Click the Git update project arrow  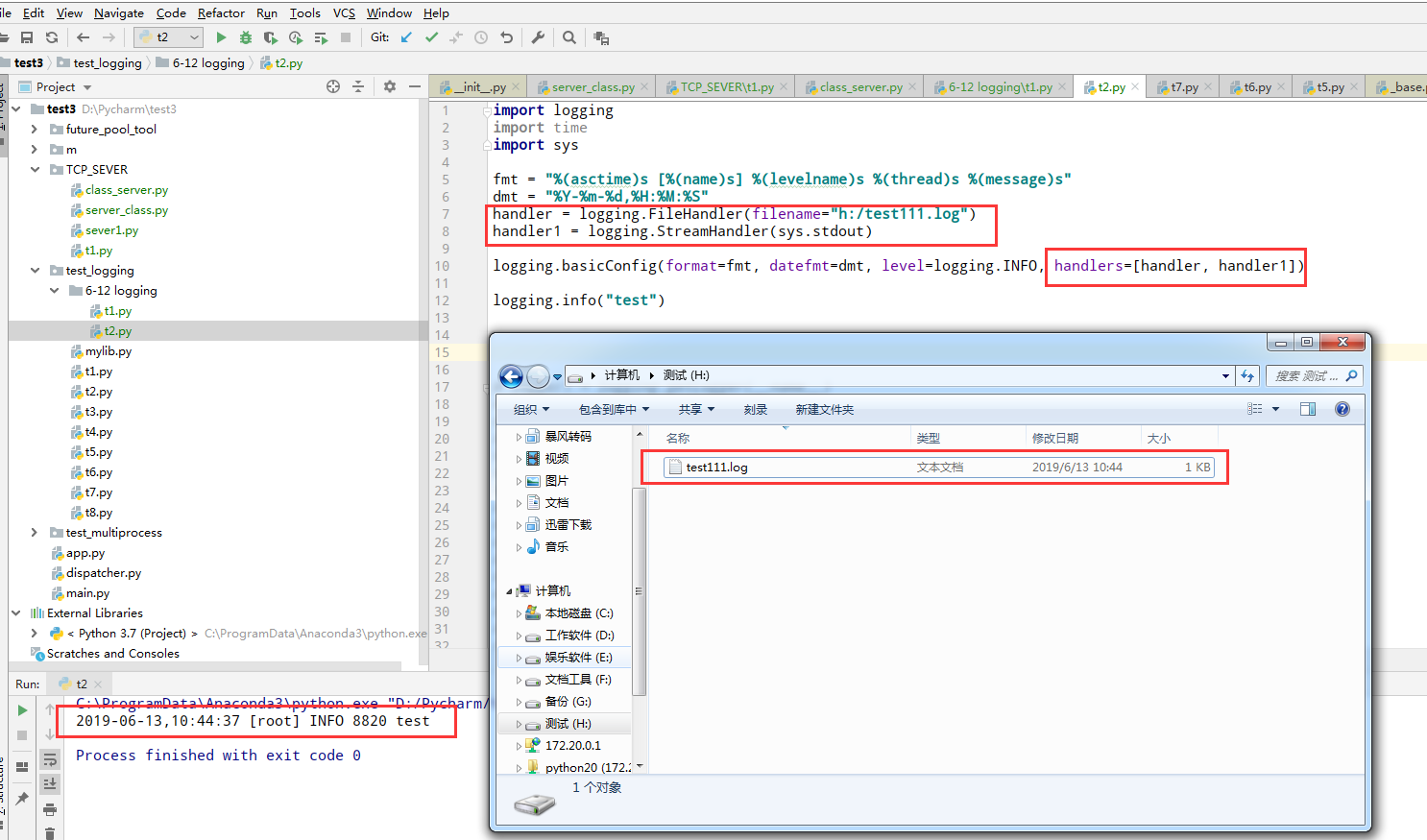coord(406,37)
